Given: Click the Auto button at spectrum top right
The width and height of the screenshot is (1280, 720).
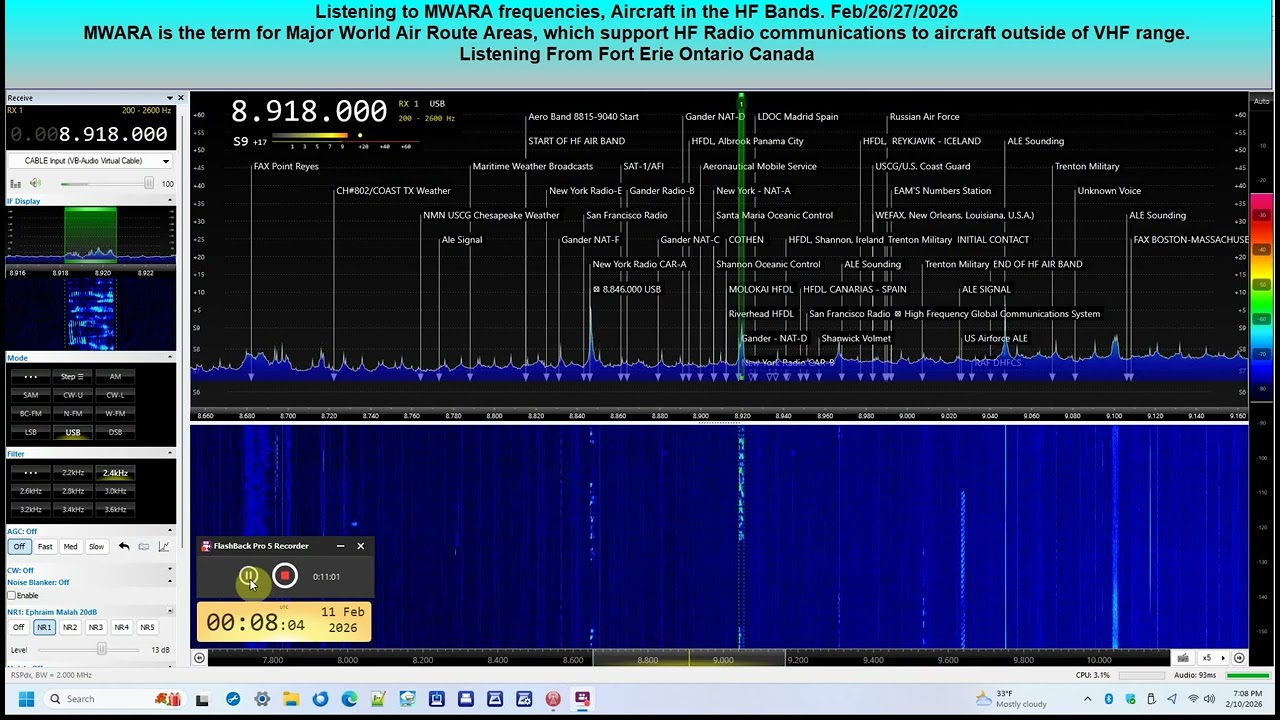Looking at the screenshot, I should 1262,101.
